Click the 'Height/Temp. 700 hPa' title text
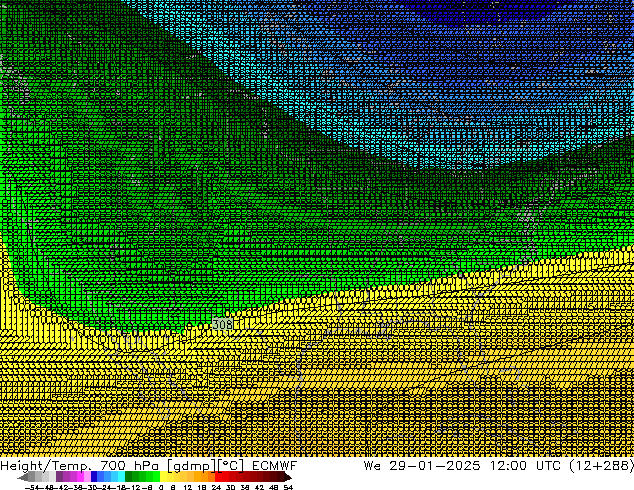Viewport: 634px width, 490px height. pos(79,466)
